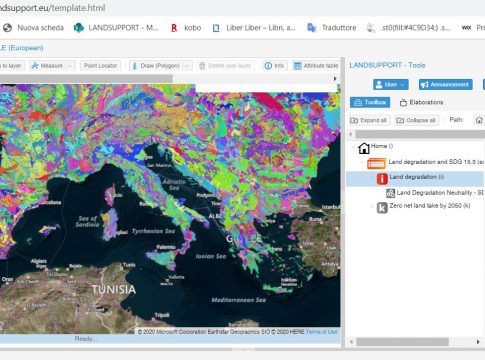
Task: Click the Zero net land take icon
Action: [382, 207]
